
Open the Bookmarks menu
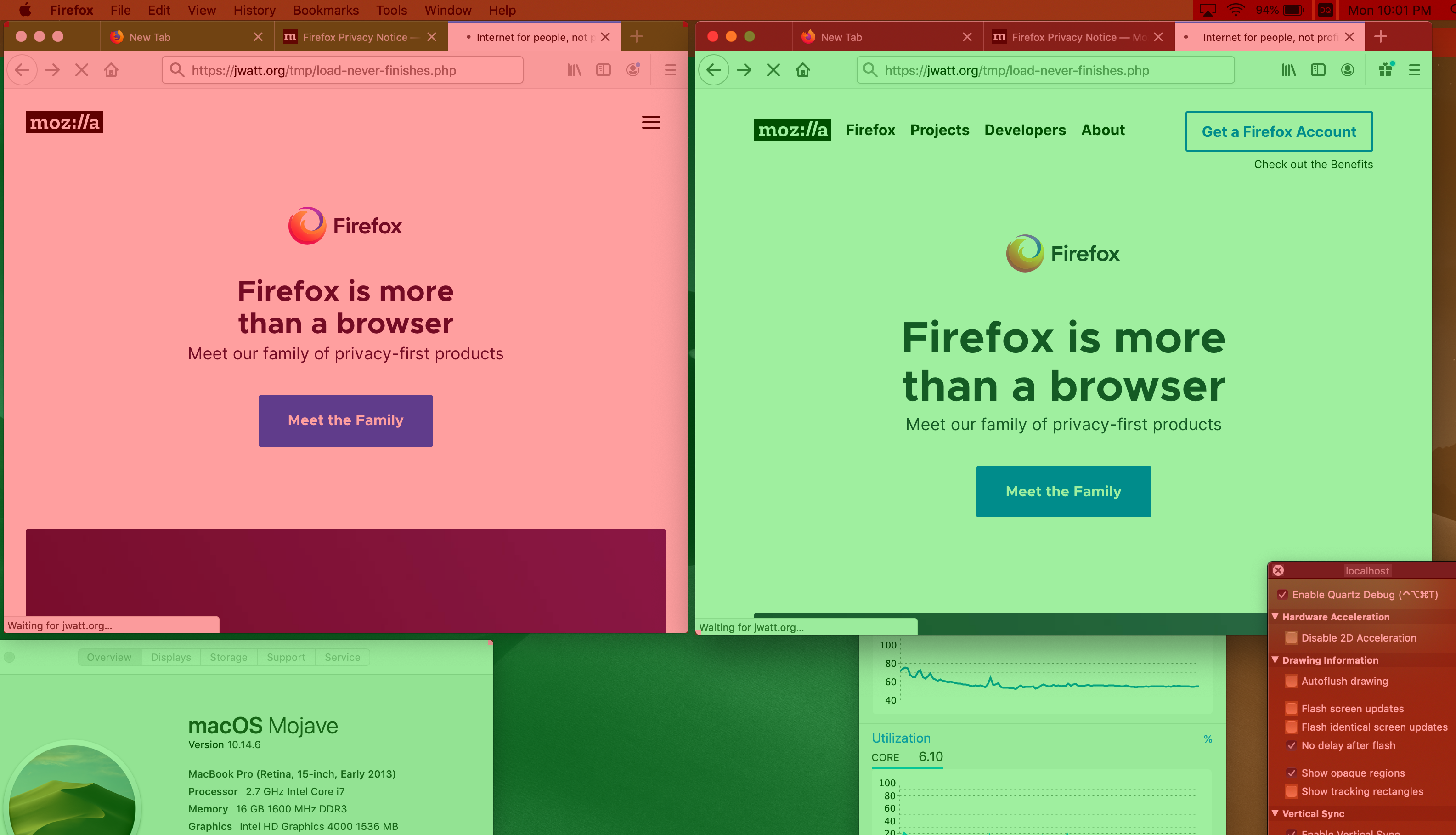point(326,10)
